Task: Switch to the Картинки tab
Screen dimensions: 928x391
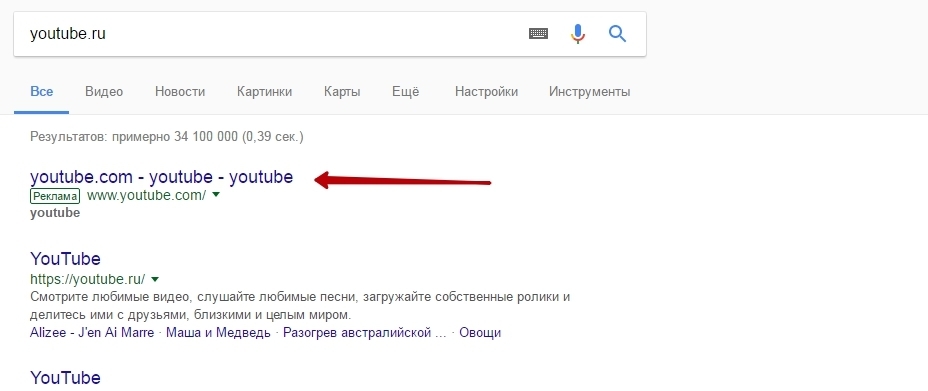Action: (265, 92)
